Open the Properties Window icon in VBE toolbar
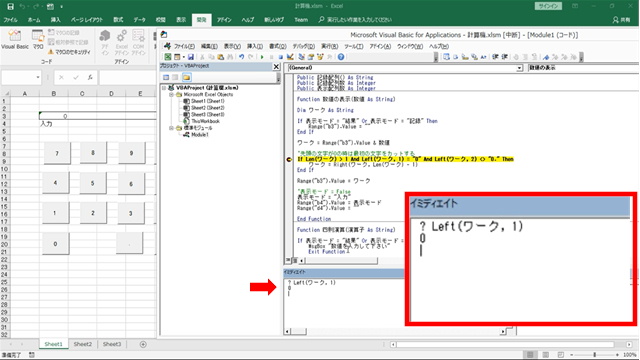 tap(311, 57)
